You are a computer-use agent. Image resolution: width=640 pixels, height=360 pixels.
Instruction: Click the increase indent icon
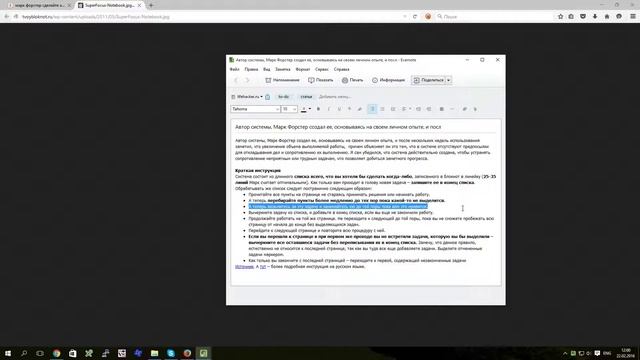tap(418, 109)
